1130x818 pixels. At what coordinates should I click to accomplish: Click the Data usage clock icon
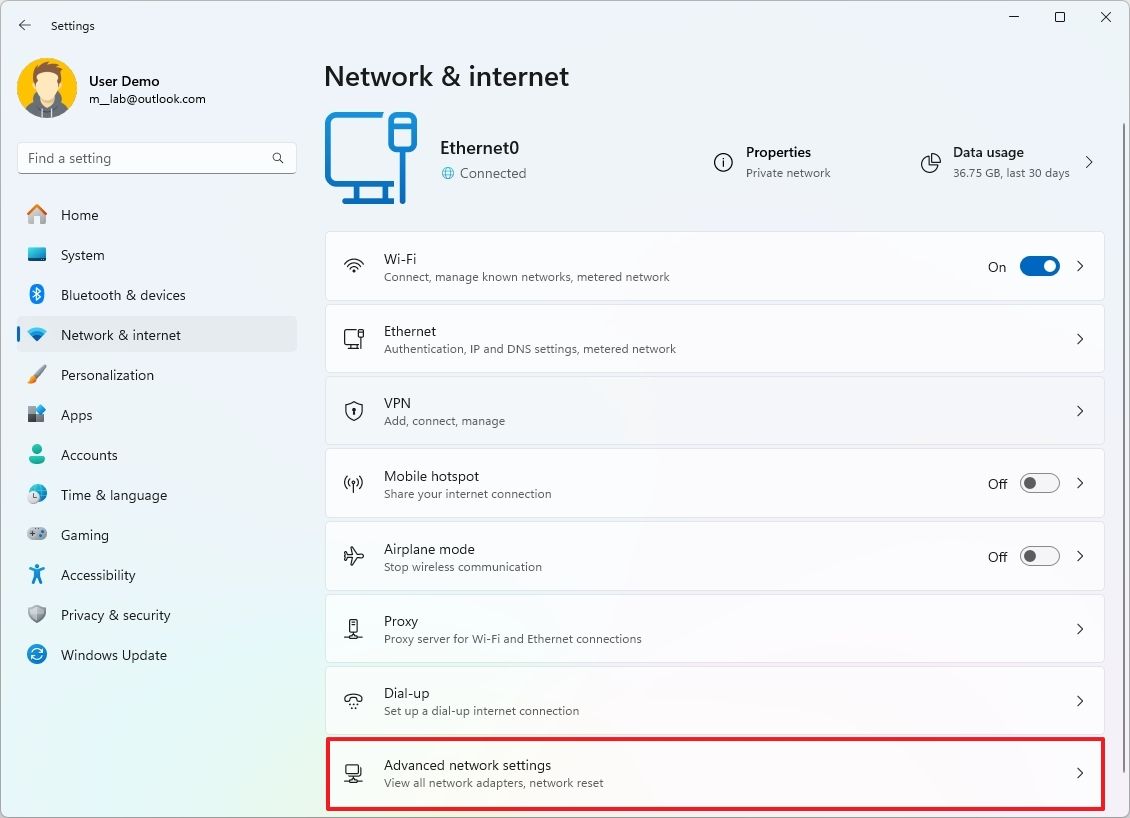pyautogui.click(x=929, y=162)
